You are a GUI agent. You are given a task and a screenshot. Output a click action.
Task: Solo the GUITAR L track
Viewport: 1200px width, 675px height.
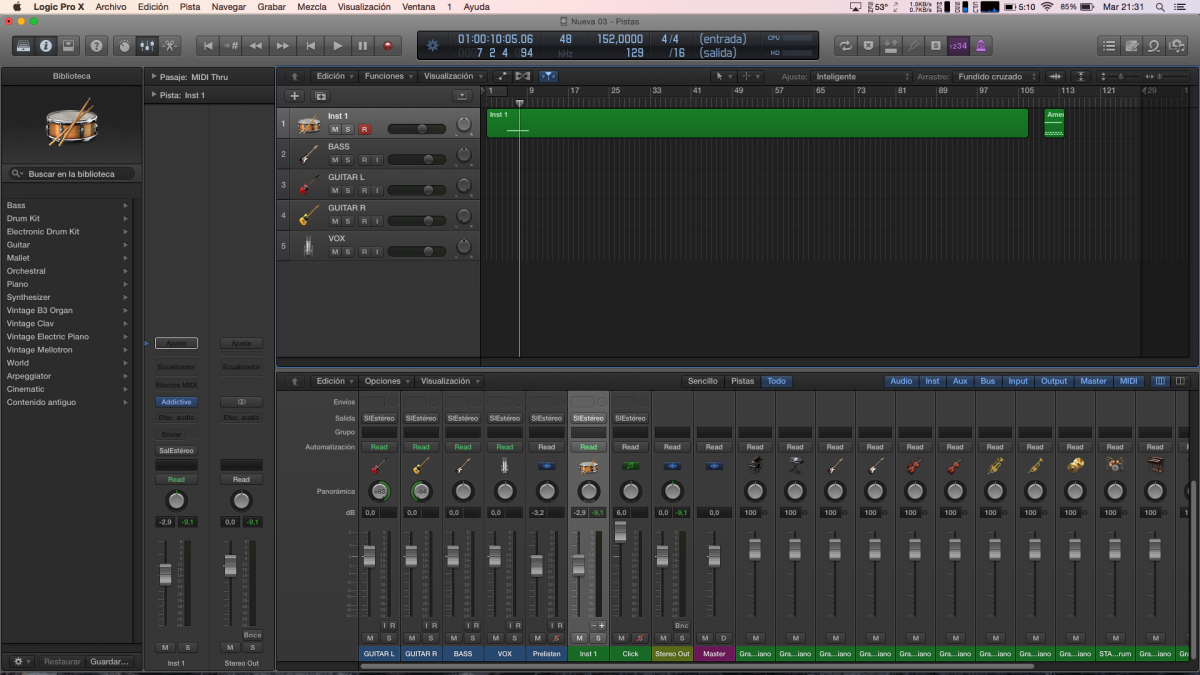(348, 190)
